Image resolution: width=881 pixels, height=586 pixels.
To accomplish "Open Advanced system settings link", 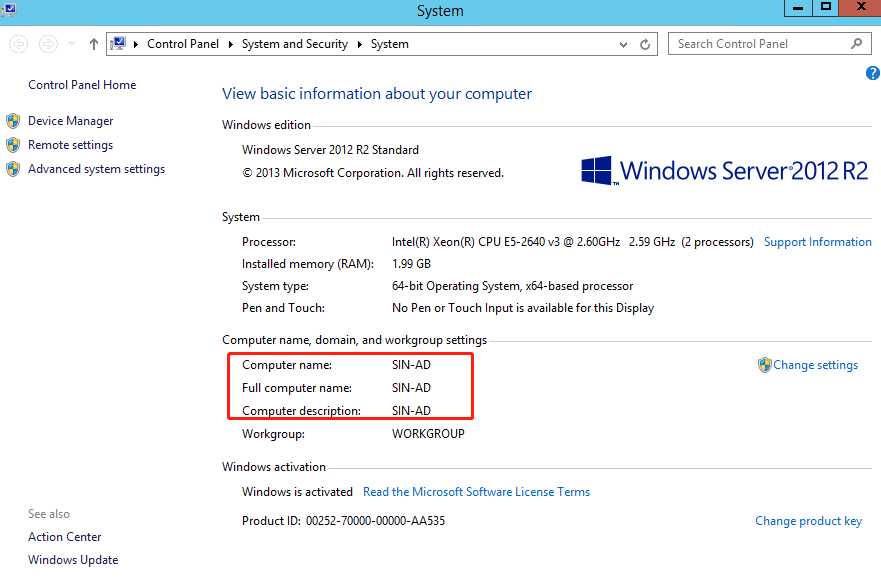I will (97, 169).
